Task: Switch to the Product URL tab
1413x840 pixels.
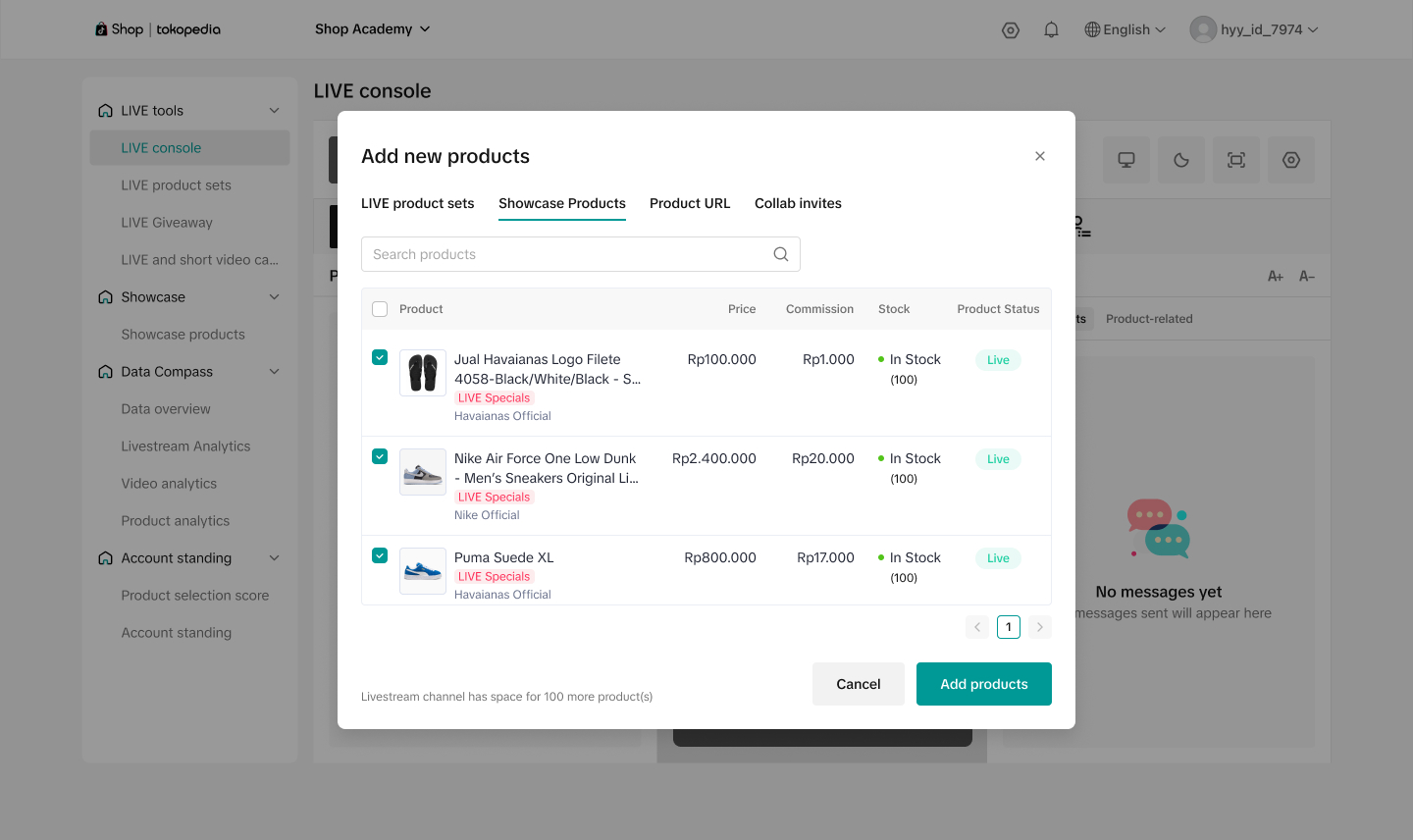Action: [x=690, y=203]
